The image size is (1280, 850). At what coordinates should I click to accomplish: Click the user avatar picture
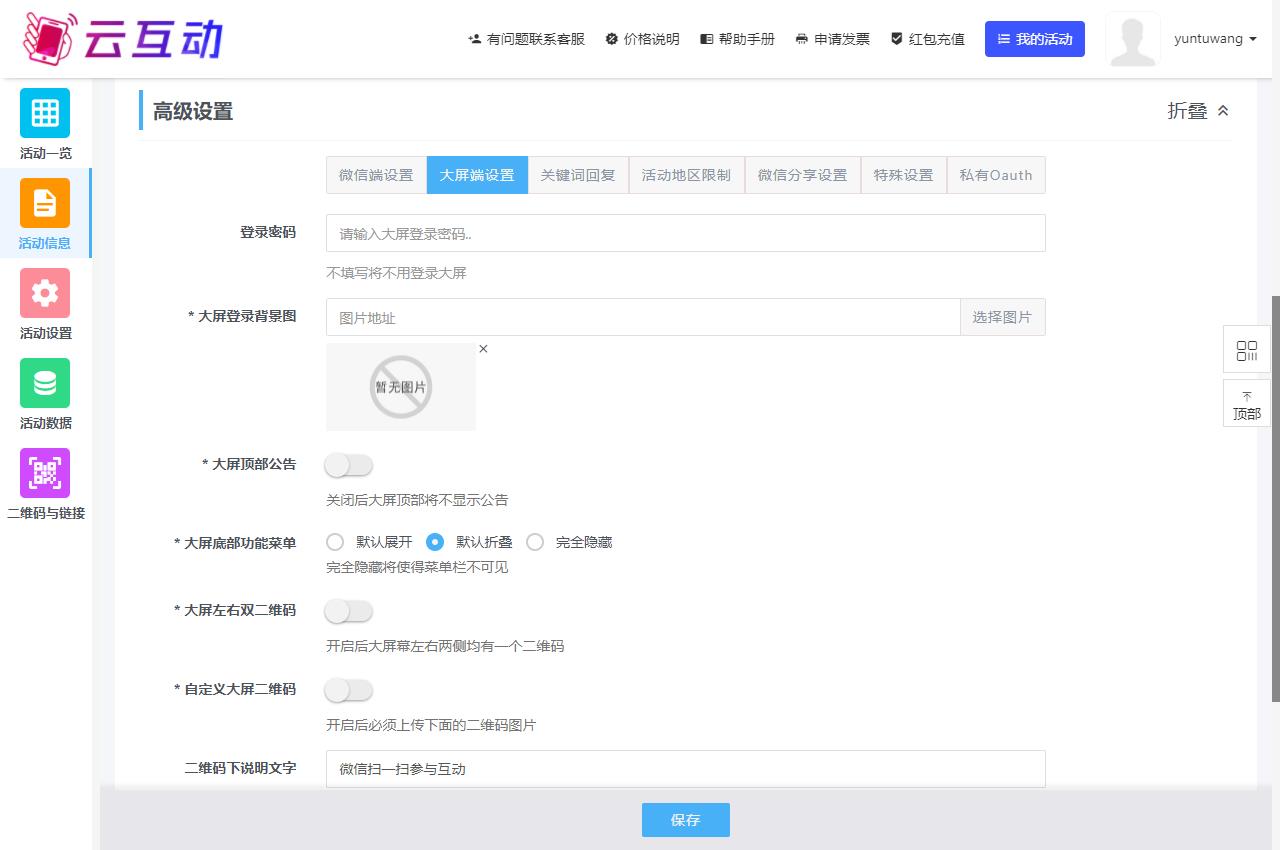1133,40
